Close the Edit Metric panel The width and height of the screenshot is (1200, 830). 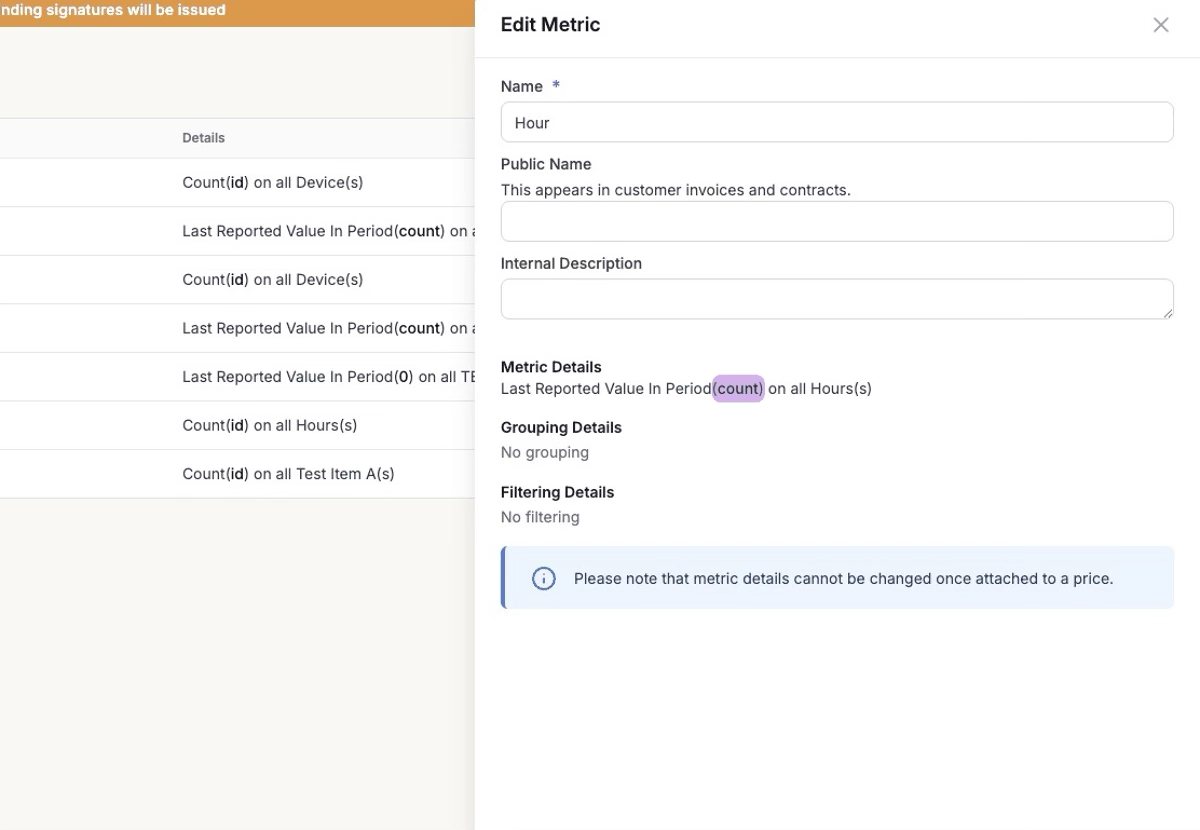click(x=1160, y=25)
